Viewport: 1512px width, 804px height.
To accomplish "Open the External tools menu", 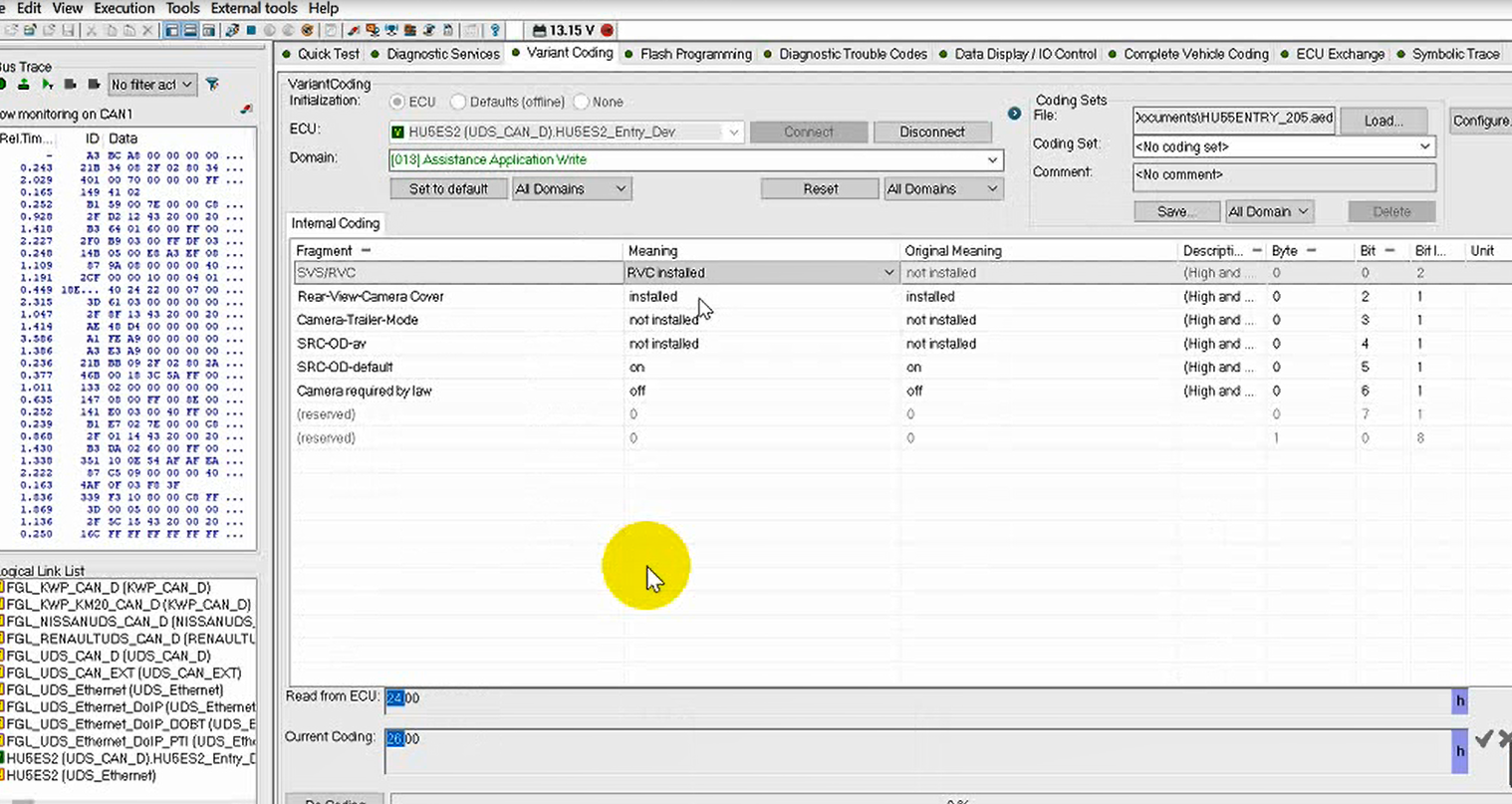I will coord(254,8).
